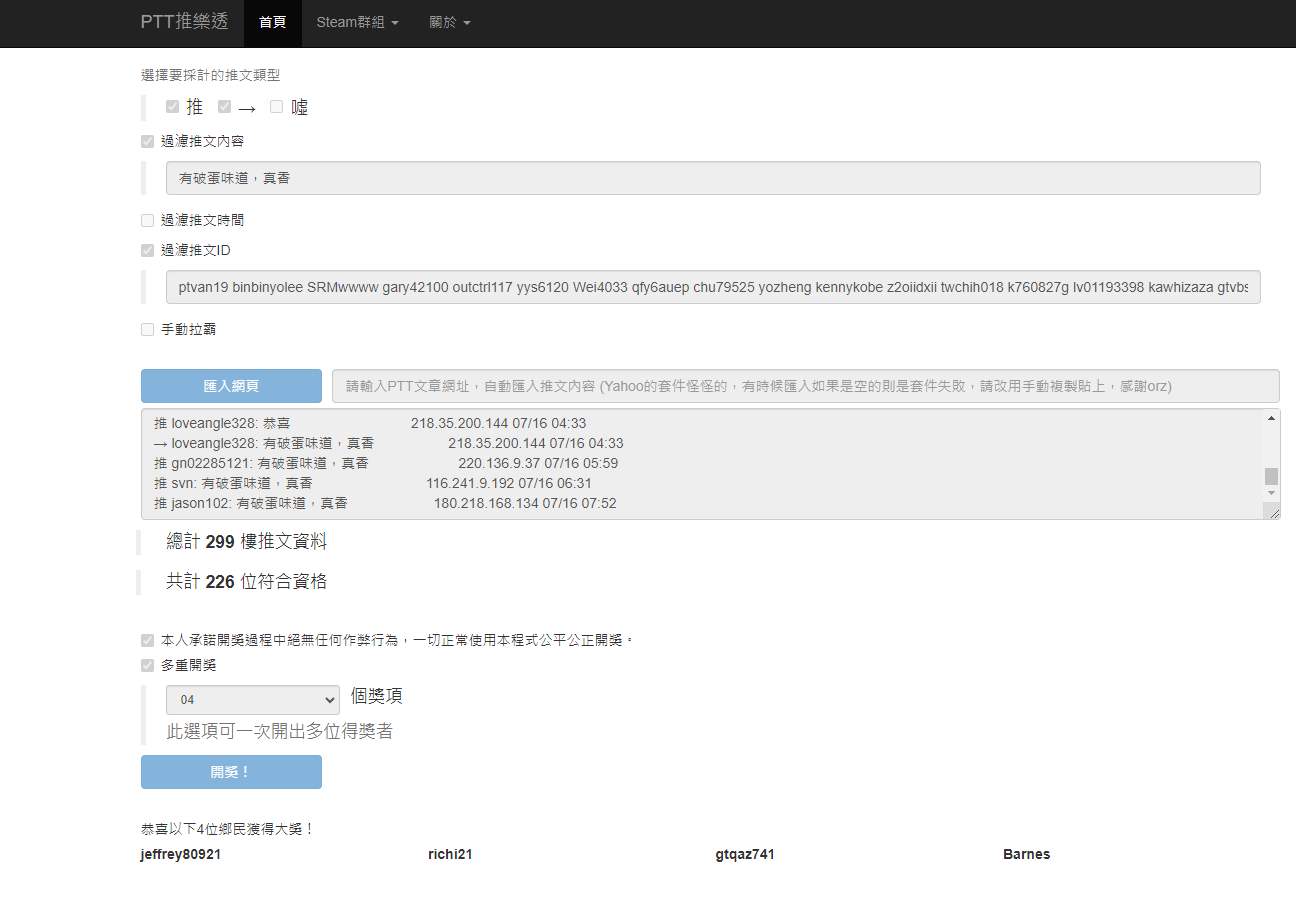Click winner name richi21
This screenshot has height=906, width=1301.
coord(450,854)
